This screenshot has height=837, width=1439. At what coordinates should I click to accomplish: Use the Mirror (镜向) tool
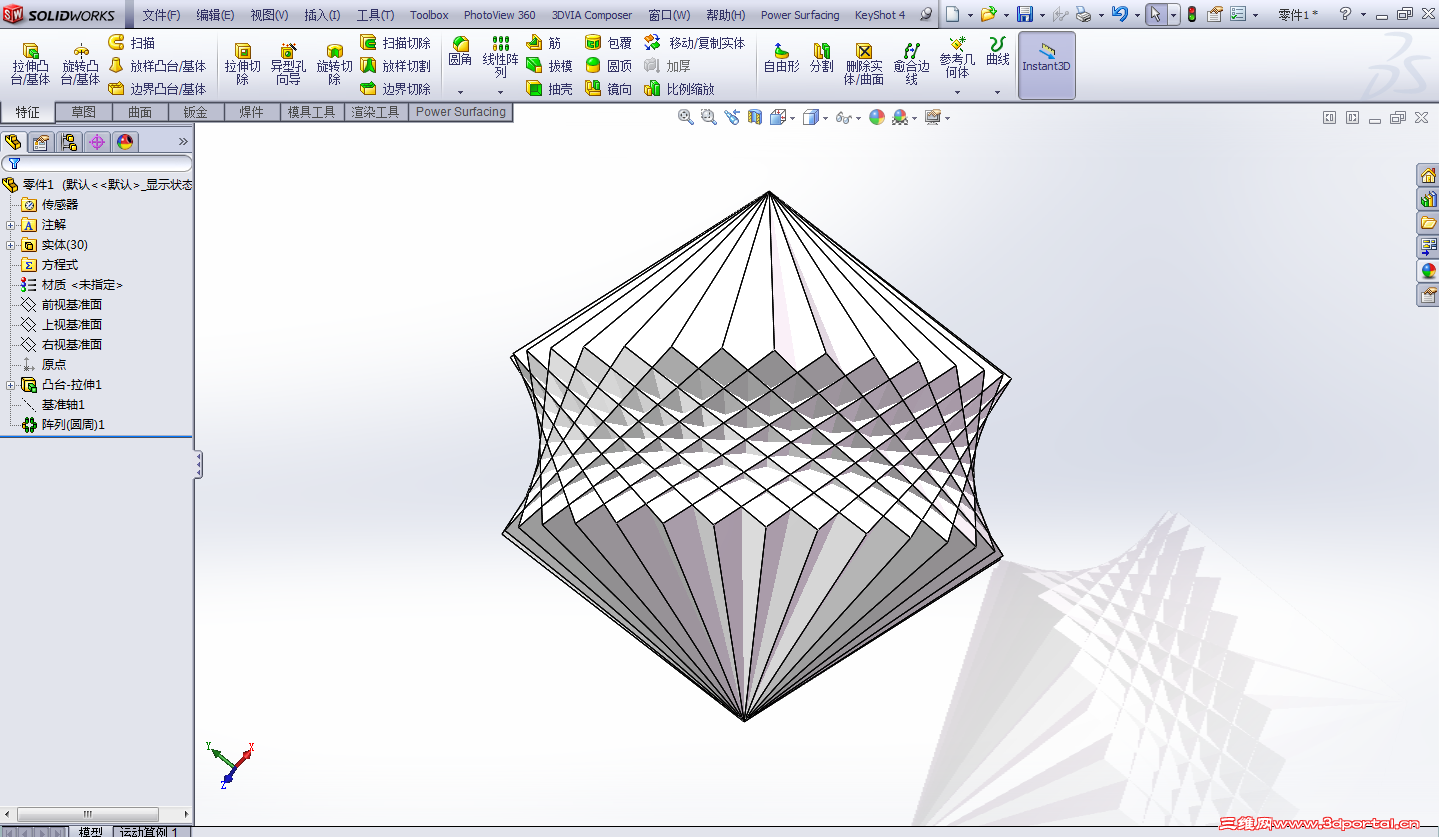[608, 89]
